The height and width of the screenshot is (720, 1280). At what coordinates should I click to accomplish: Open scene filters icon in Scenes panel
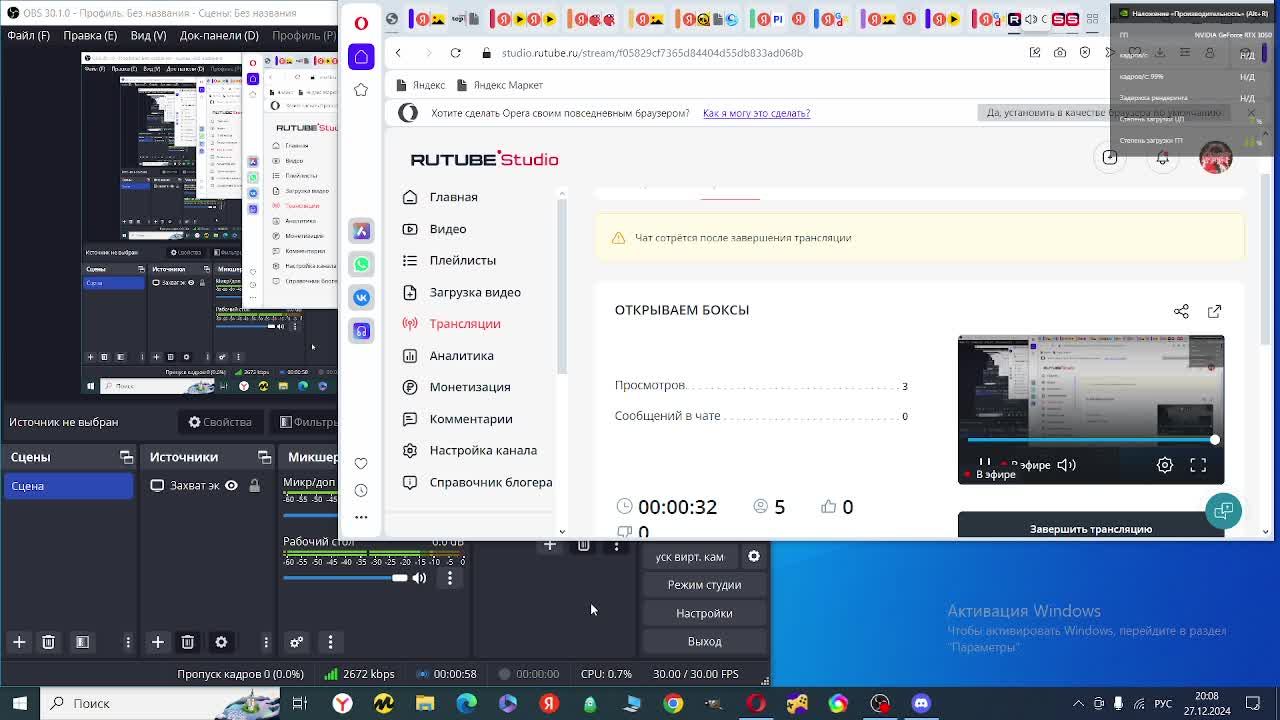coord(82,642)
